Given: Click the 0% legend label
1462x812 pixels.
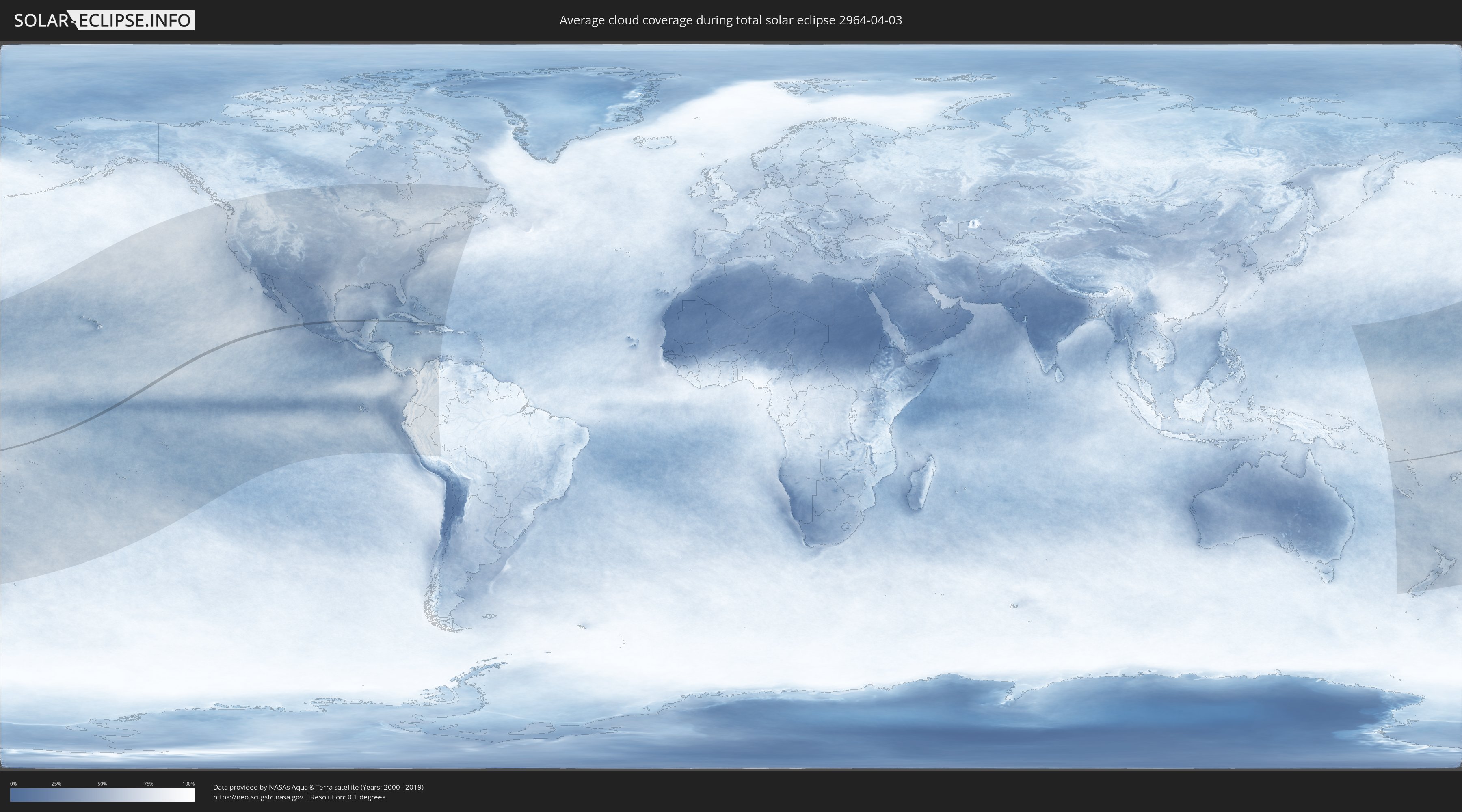Looking at the screenshot, I should [x=13, y=784].
